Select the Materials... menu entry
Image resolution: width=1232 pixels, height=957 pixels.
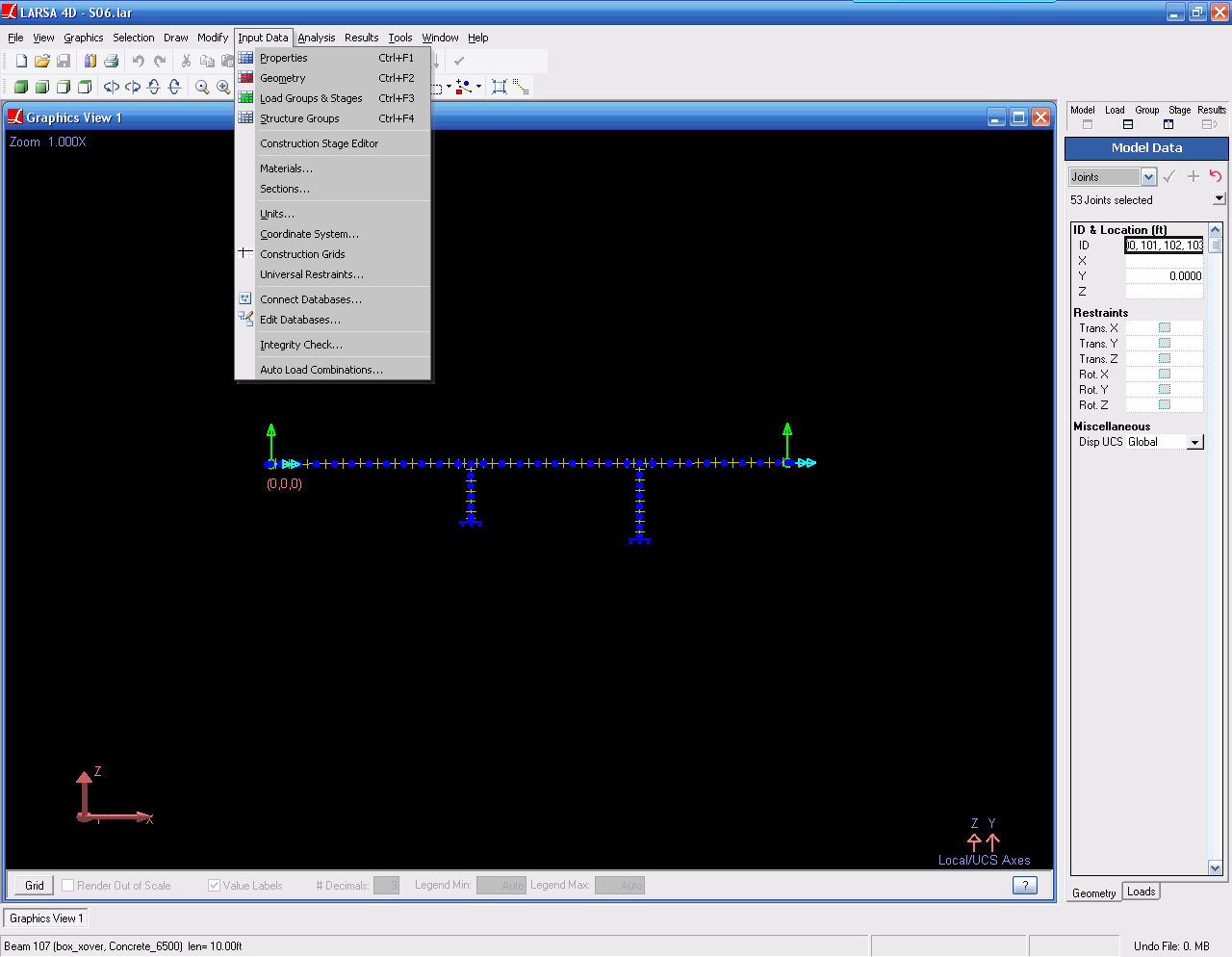333,168
